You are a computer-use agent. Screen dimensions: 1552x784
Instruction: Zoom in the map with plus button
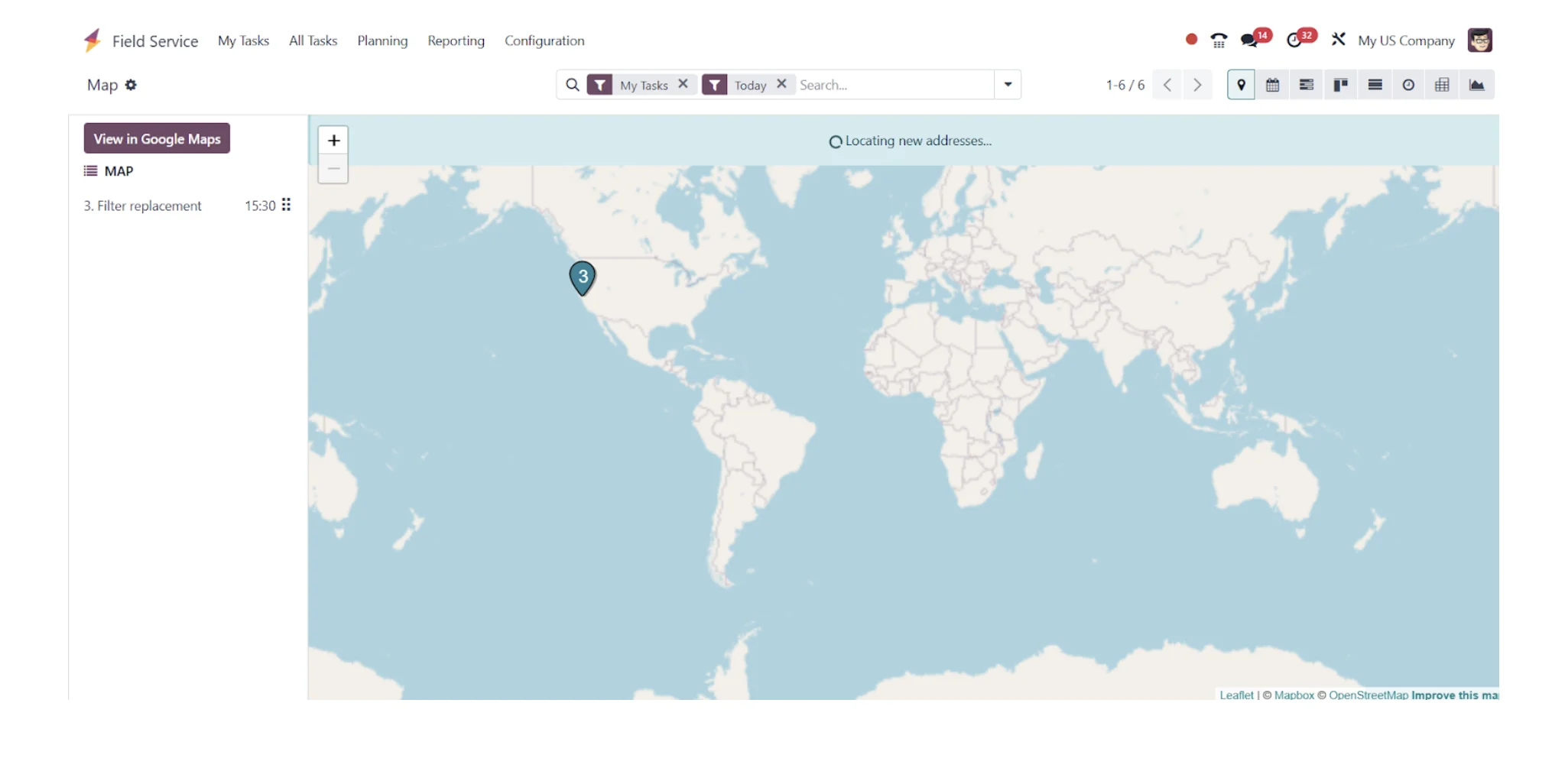[333, 141]
